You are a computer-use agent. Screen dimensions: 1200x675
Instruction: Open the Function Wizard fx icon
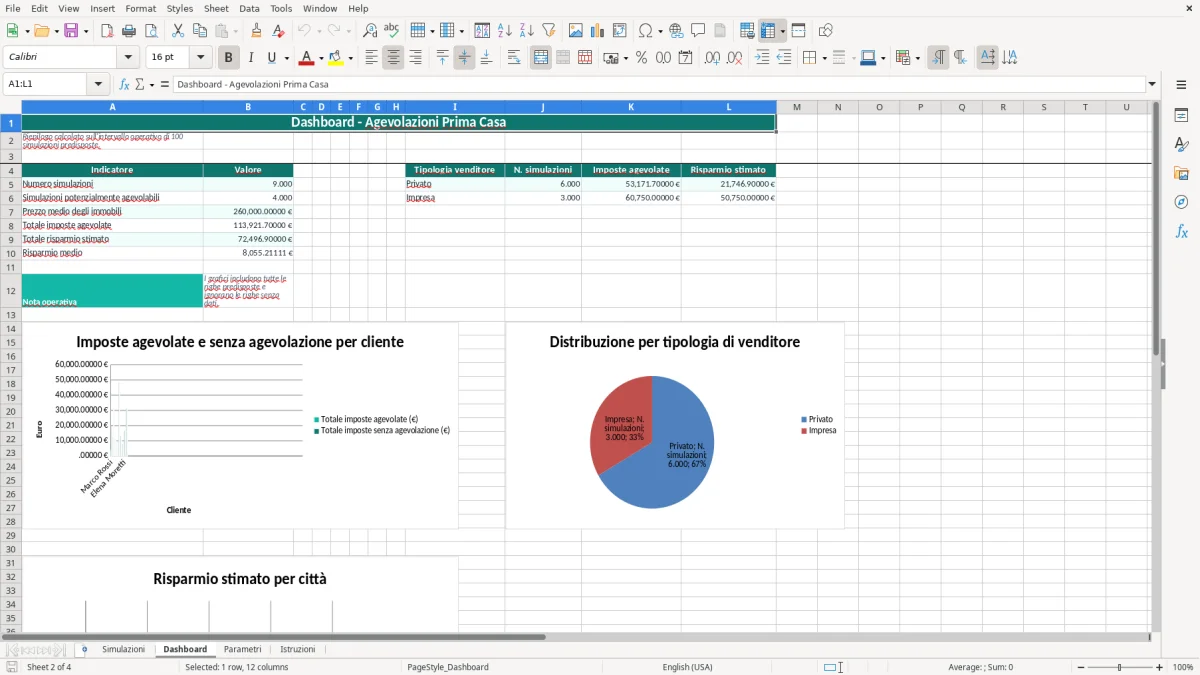tap(125, 85)
